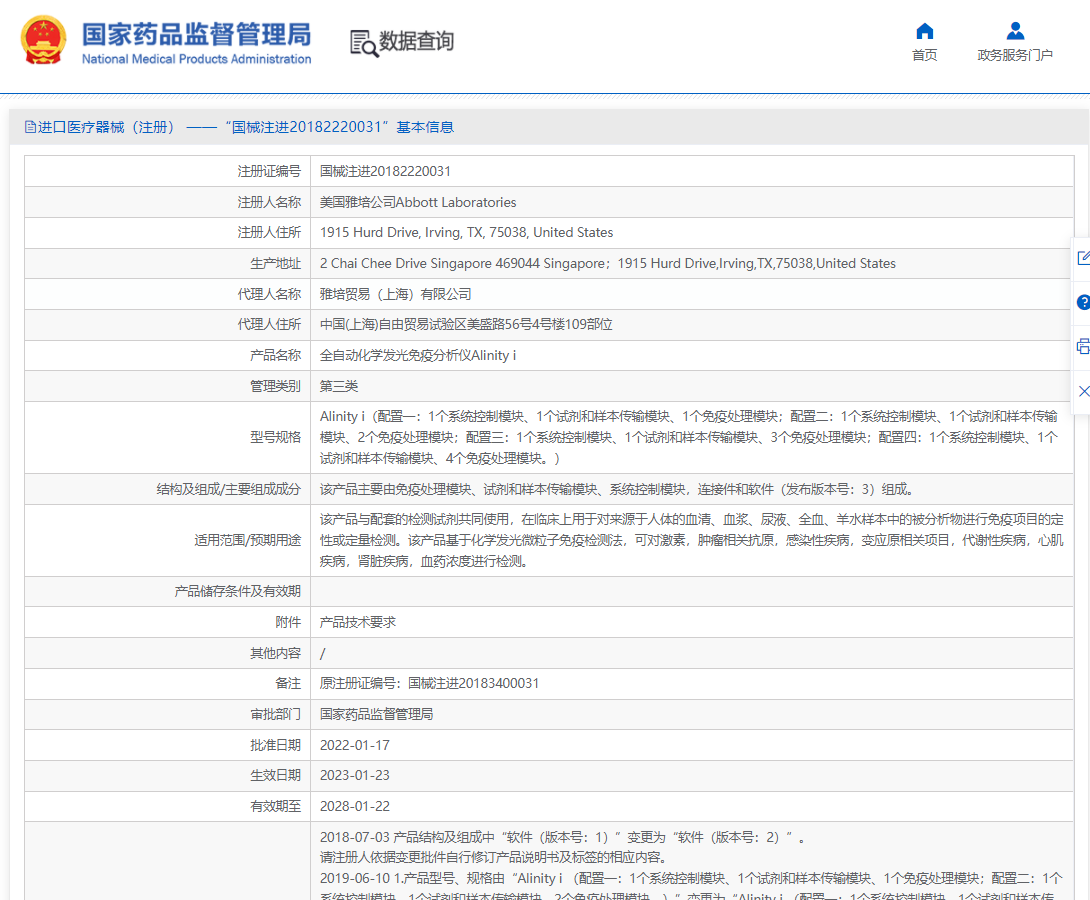
Task: Open the 产品技术要求 attachment
Action: click(357, 622)
